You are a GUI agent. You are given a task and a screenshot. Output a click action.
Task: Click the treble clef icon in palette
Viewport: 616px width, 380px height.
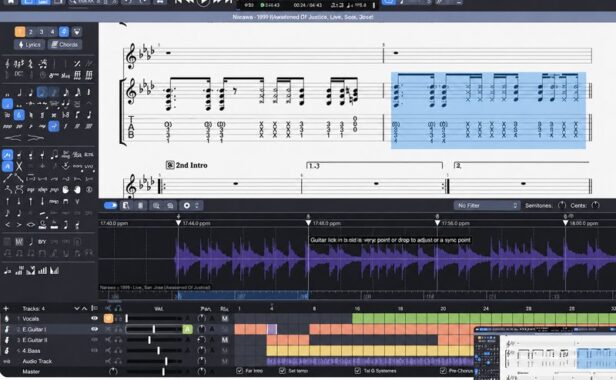click(7, 63)
